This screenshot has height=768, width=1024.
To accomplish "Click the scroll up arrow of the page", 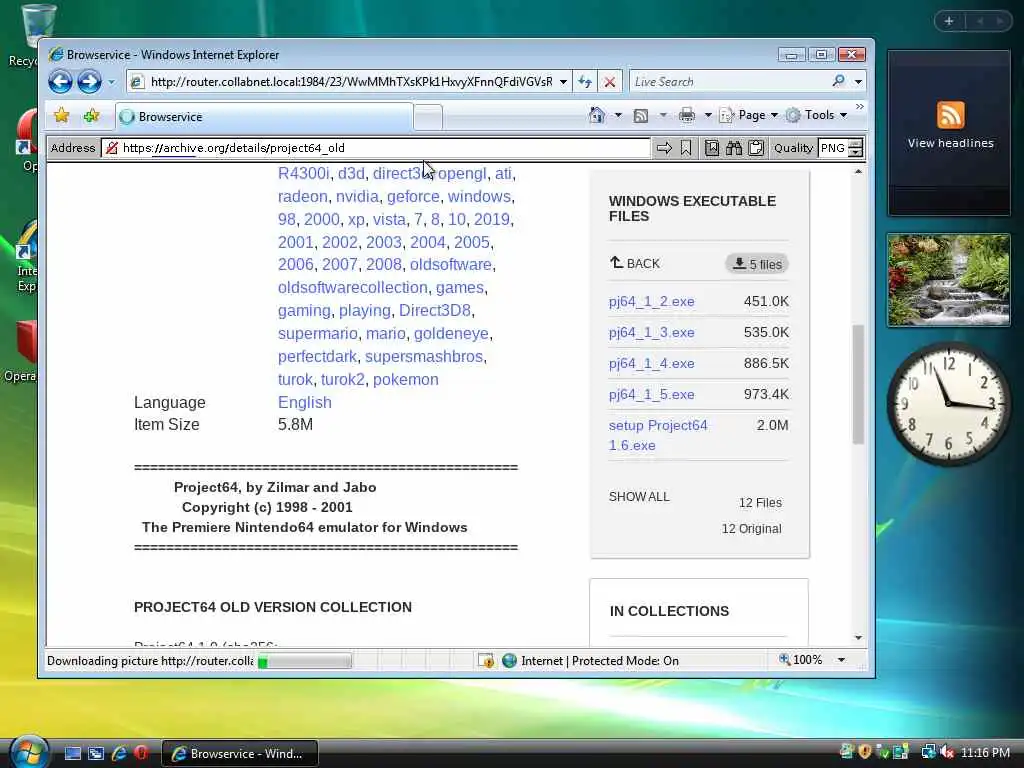I will click(858, 171).
